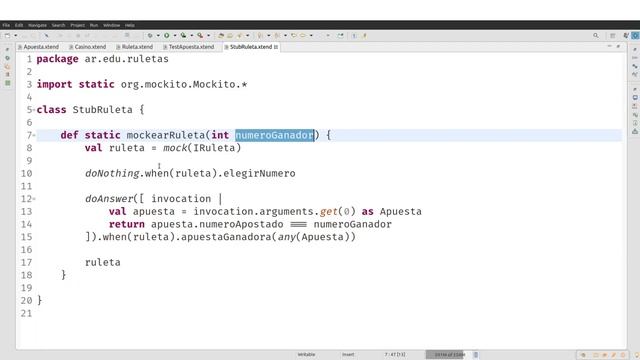Click the Open Task toolbar icon
The height and width of the screenshot is (360, 640).
click(x=230, y=36)
